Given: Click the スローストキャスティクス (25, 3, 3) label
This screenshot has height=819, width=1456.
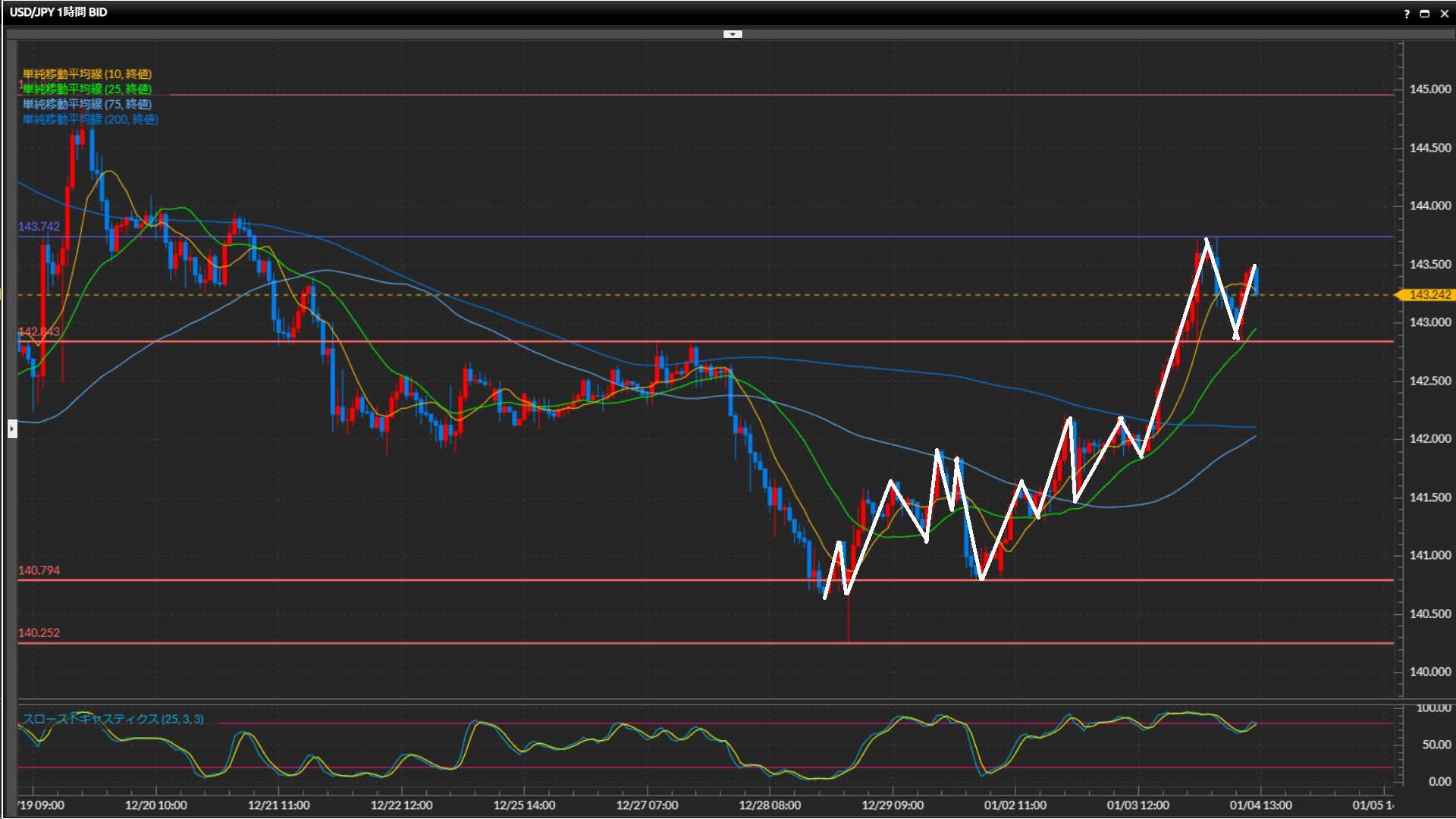Looking at the screenshot, I should pyautogui.click(x=113, y=719).
